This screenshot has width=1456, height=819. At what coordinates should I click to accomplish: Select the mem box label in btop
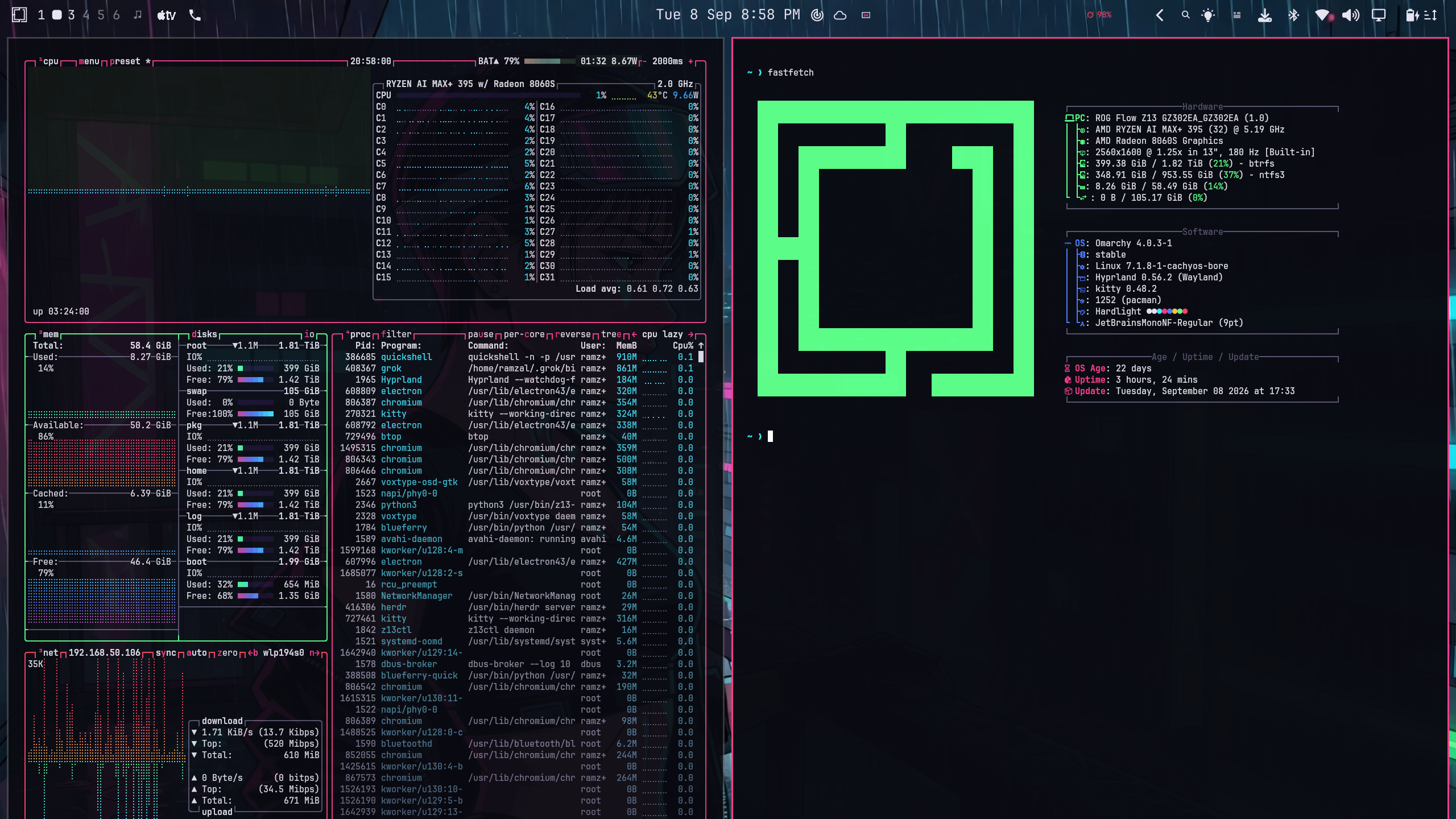point(48,334)
